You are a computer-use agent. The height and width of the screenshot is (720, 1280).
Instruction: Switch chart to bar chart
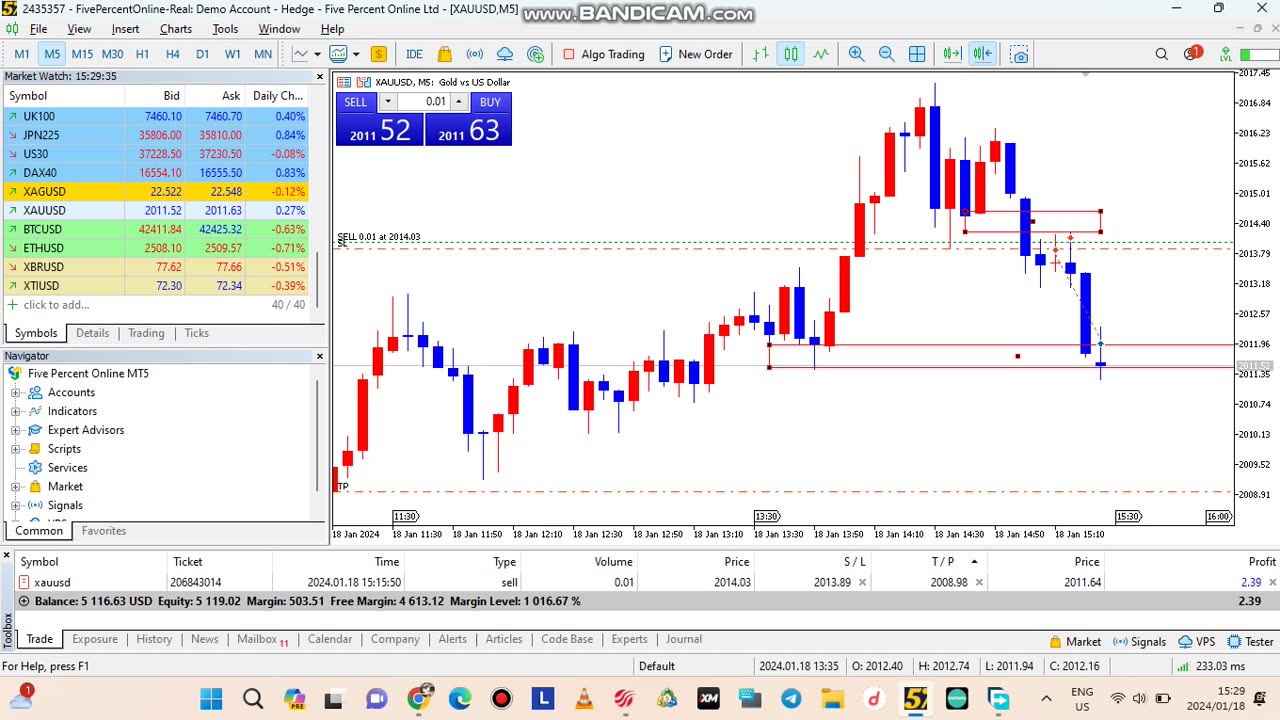[x=761, y=54]
